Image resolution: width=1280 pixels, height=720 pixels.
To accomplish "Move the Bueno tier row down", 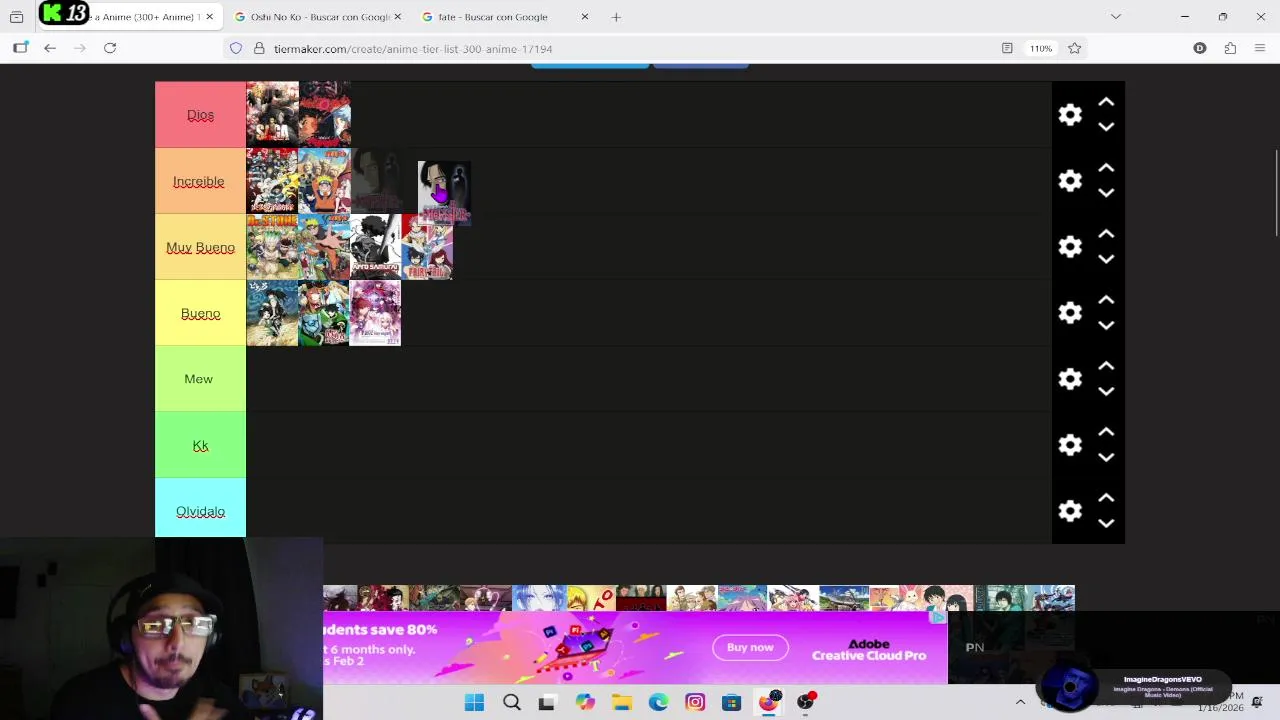I will [x=1106, y=325].
